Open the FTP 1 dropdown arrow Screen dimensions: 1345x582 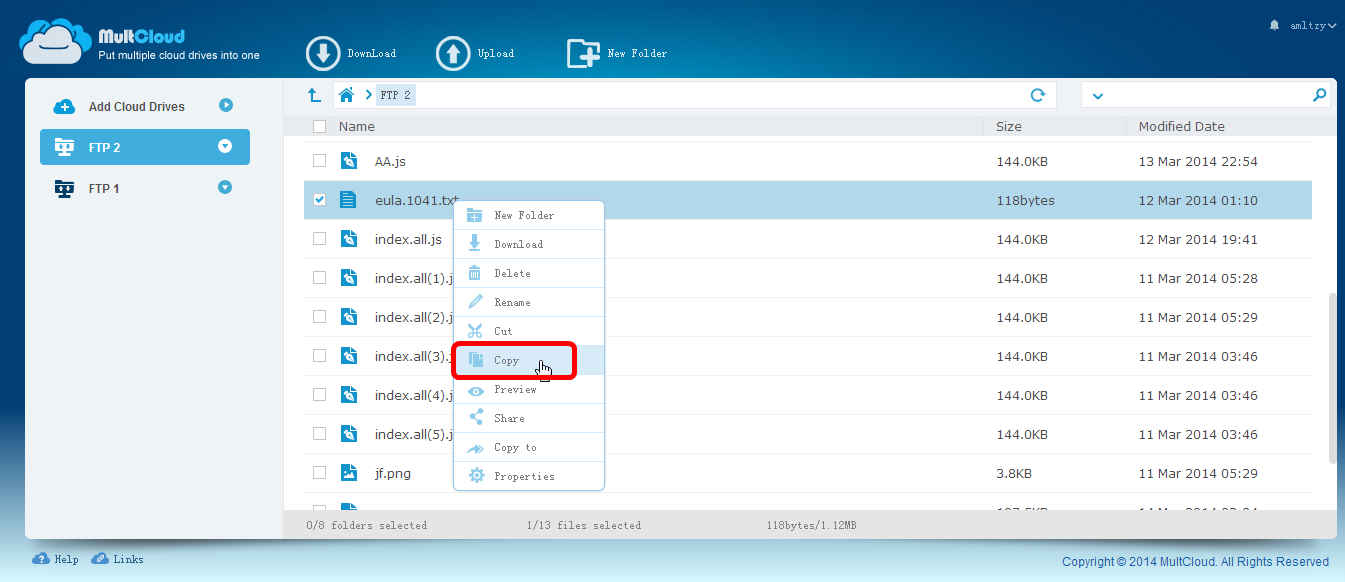[x=225, y=187]
